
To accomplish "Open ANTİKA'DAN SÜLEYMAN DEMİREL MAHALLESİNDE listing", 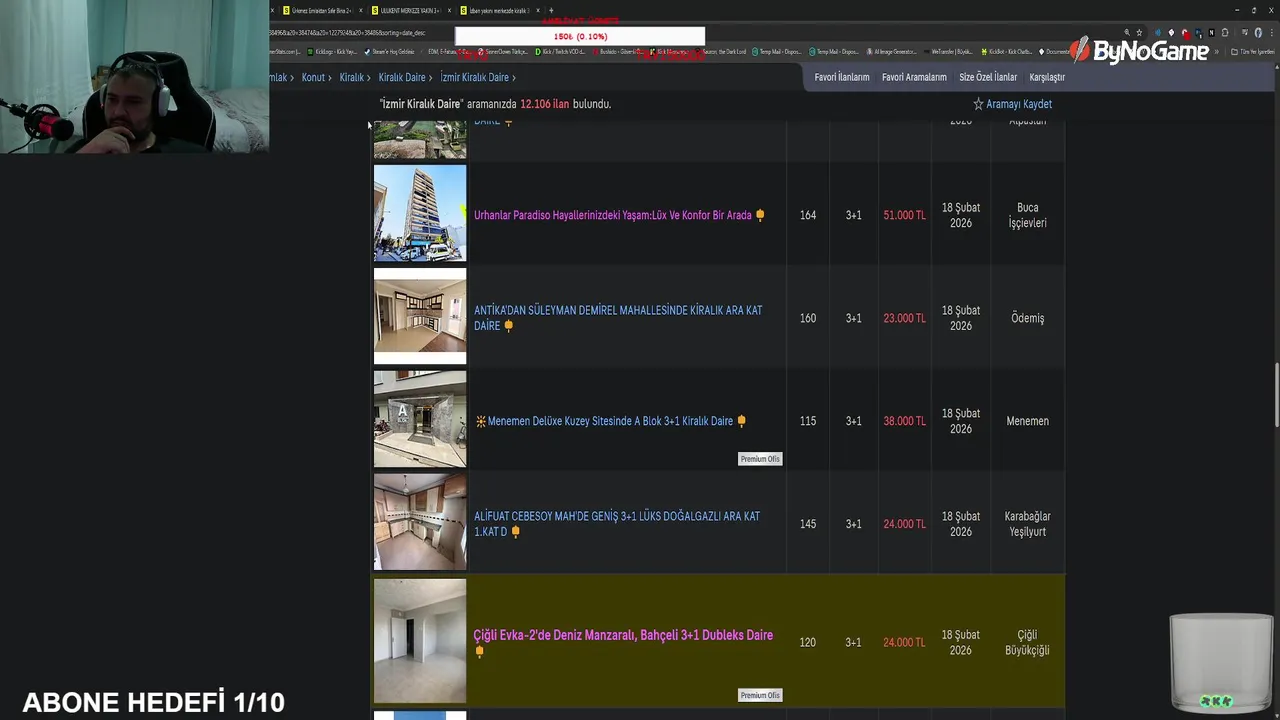I will tap(618, 318).
